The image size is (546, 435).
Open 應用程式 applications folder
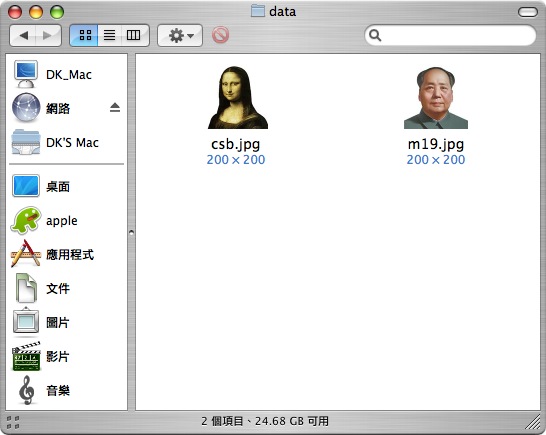66,255
